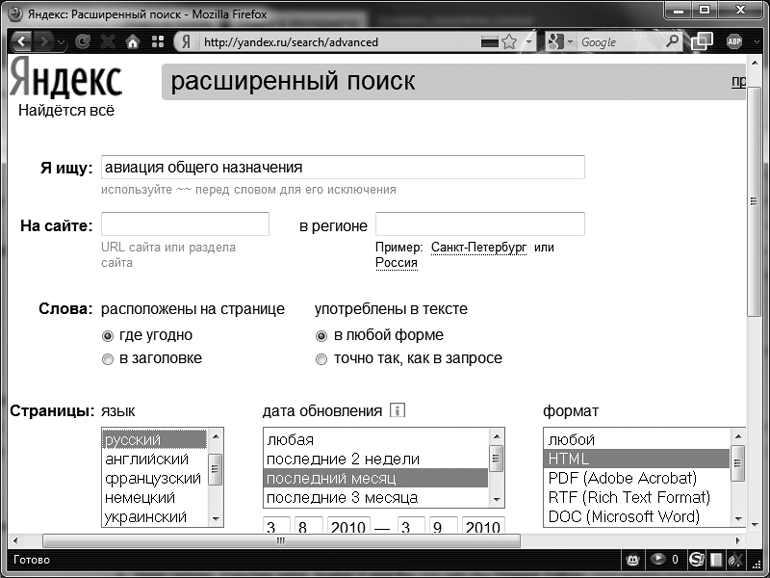This screenshot has width=770, height=578.
Task: Click the 'На сайте' URL input field
Action: point(185,224)
